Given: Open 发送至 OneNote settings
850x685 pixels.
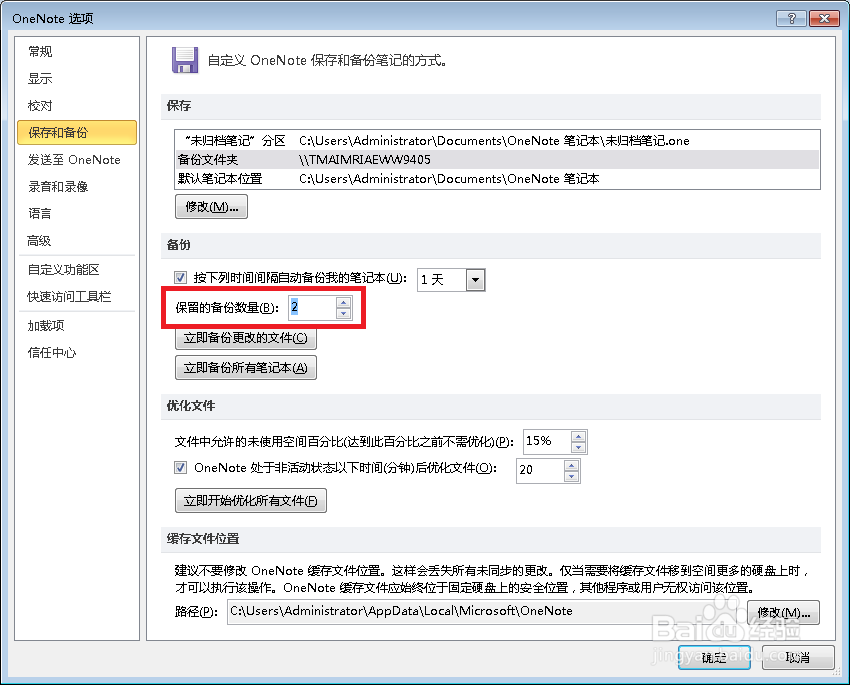Looking at the screenshot, I should point(76,160).
